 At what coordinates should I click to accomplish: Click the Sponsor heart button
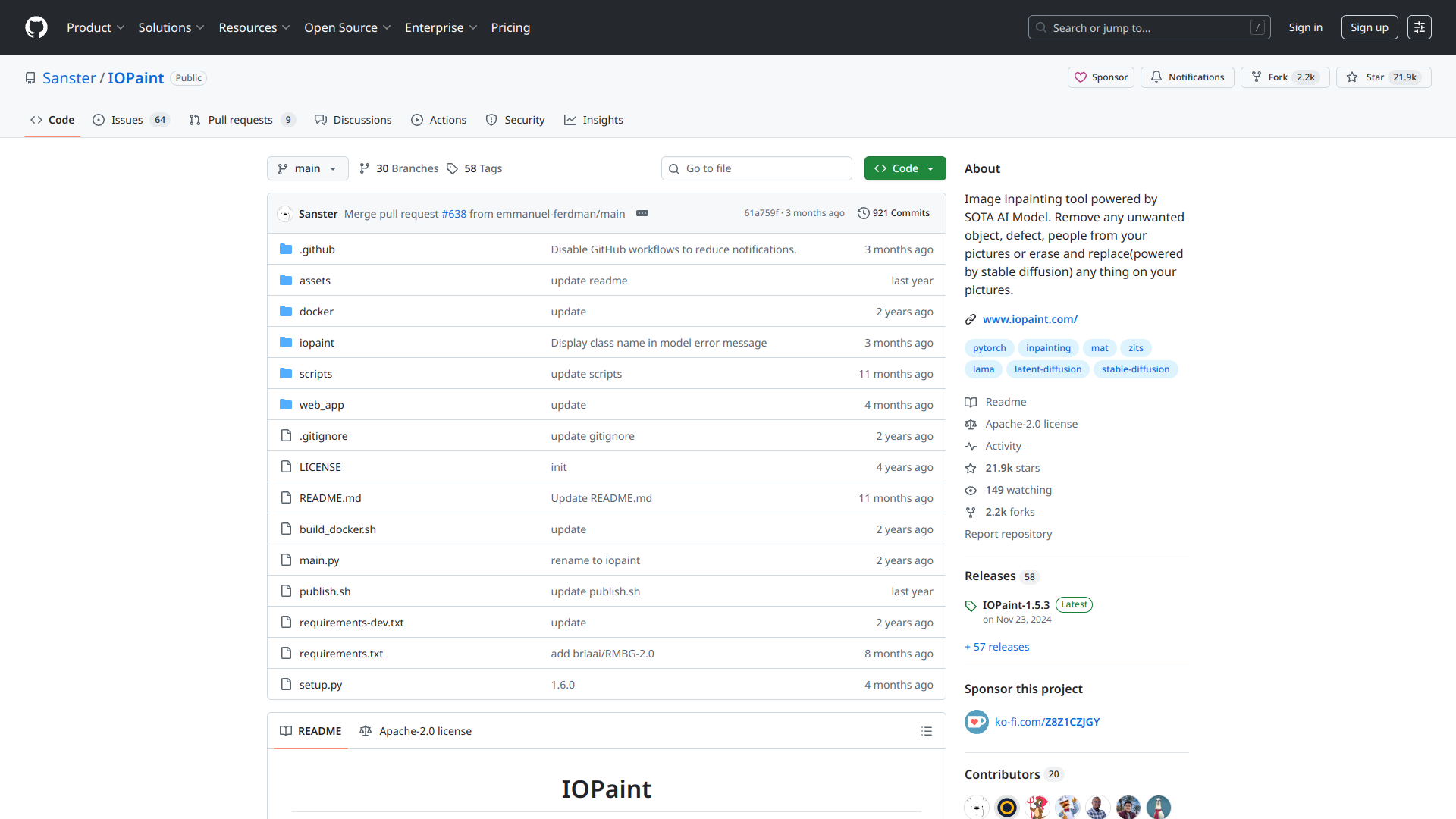pos(1100,77)
